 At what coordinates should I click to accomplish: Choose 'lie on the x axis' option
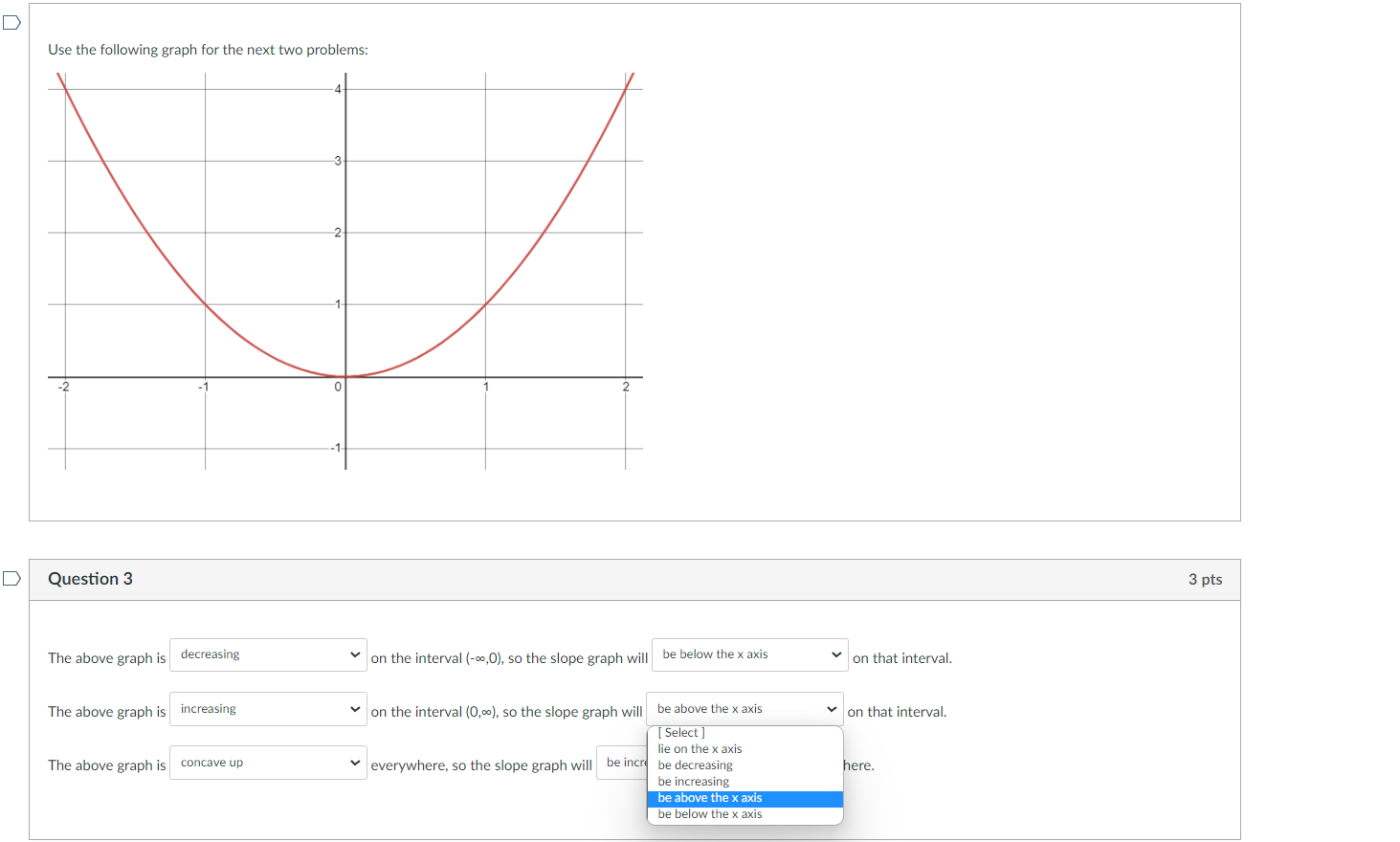[744, 749]
